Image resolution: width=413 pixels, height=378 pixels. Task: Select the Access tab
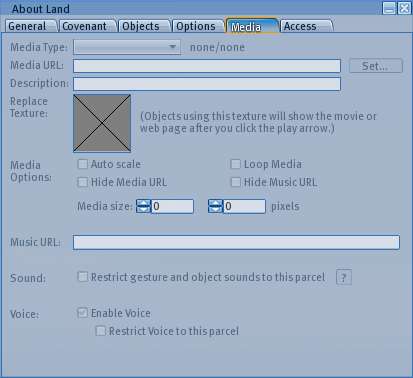(306, 26)
